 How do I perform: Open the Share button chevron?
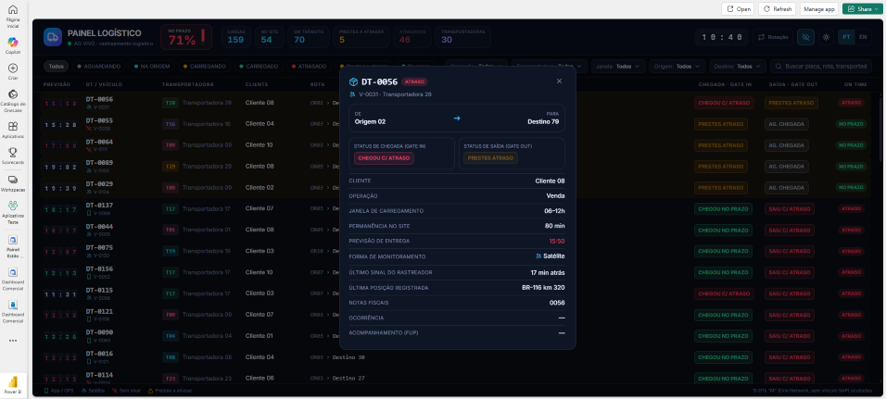[876, 9]
